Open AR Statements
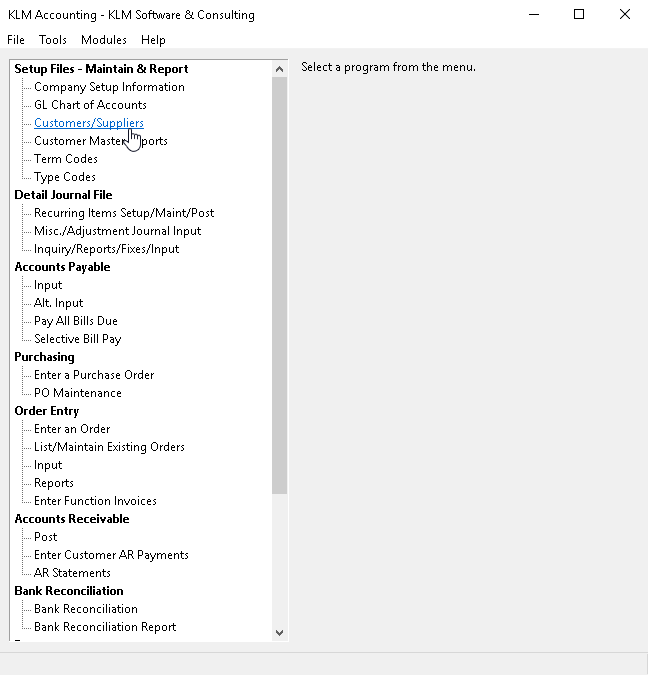648x675 pixels. coord(72,573)
